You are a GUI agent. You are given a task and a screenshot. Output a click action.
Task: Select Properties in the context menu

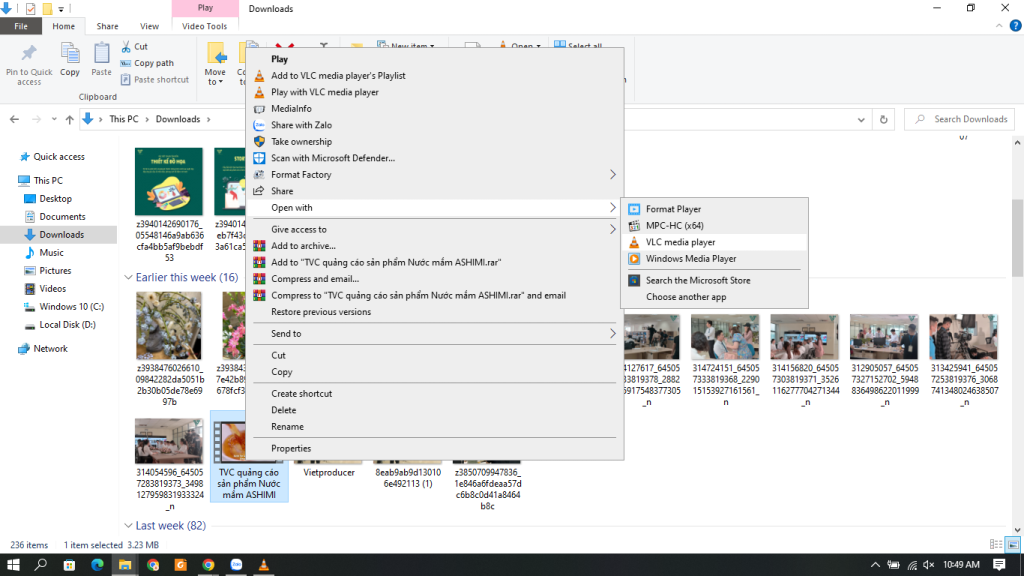[291, 449]
